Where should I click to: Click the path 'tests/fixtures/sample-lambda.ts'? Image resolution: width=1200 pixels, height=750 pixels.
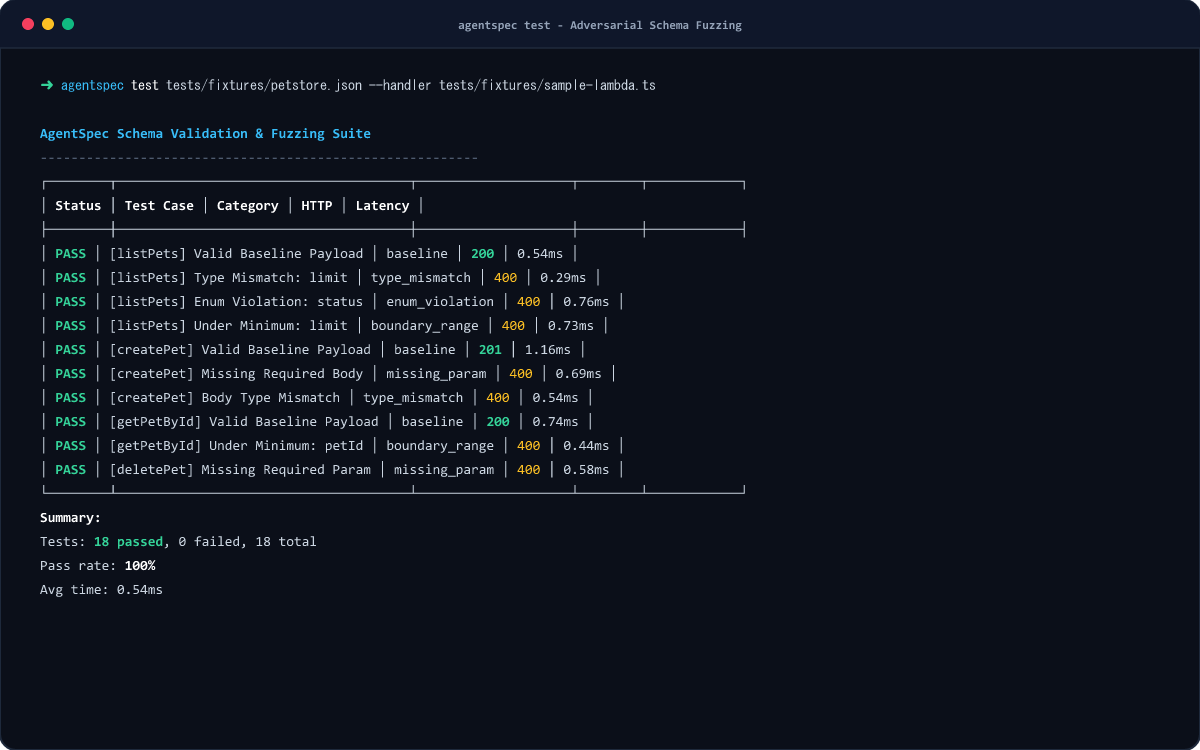tap(547, 86)
